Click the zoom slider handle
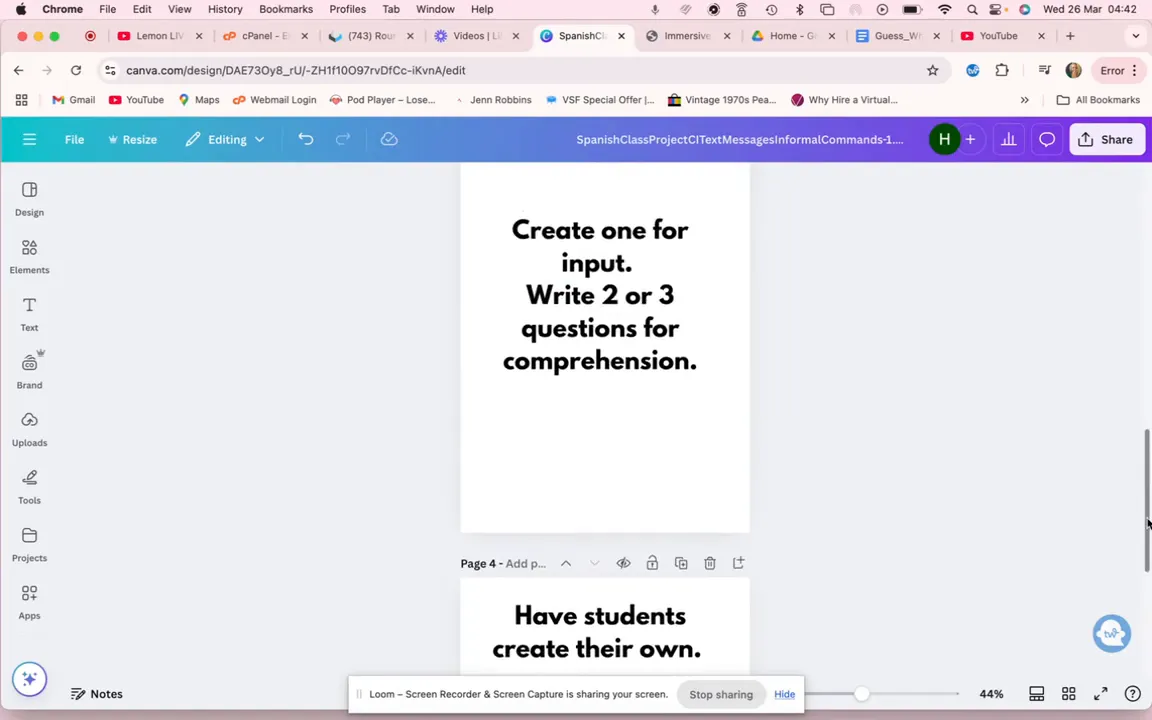This screenshot has height=720, width=1152. pyautogui.click(x=861, y=694)
